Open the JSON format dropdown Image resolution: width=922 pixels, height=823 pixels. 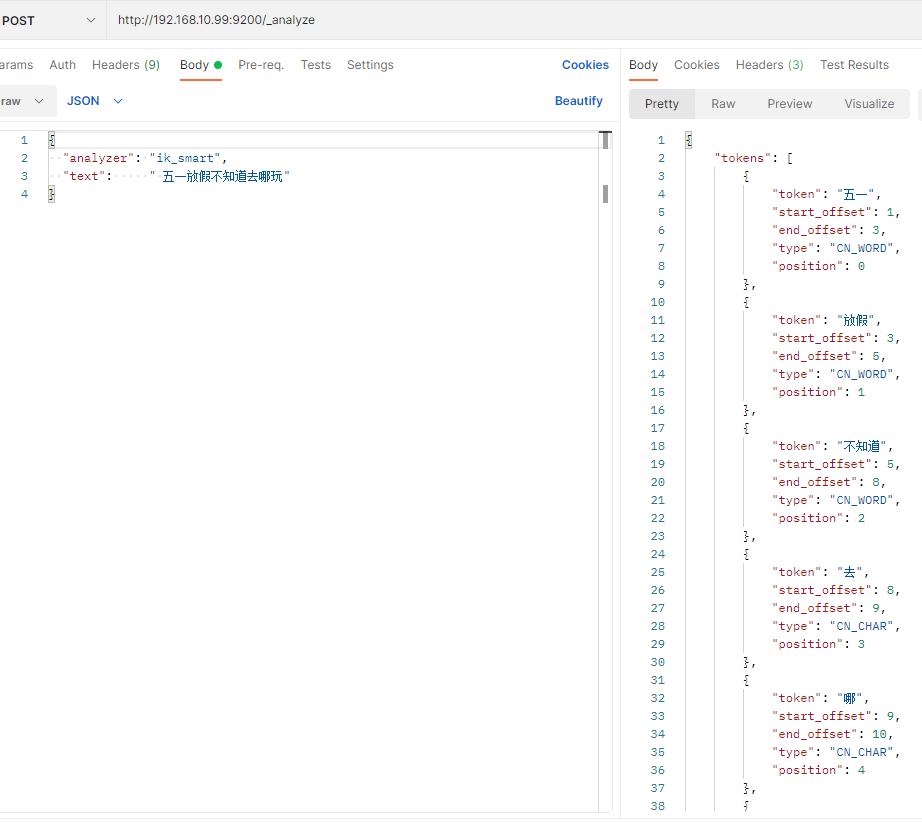pyautogui.click(x=95, y=101)
